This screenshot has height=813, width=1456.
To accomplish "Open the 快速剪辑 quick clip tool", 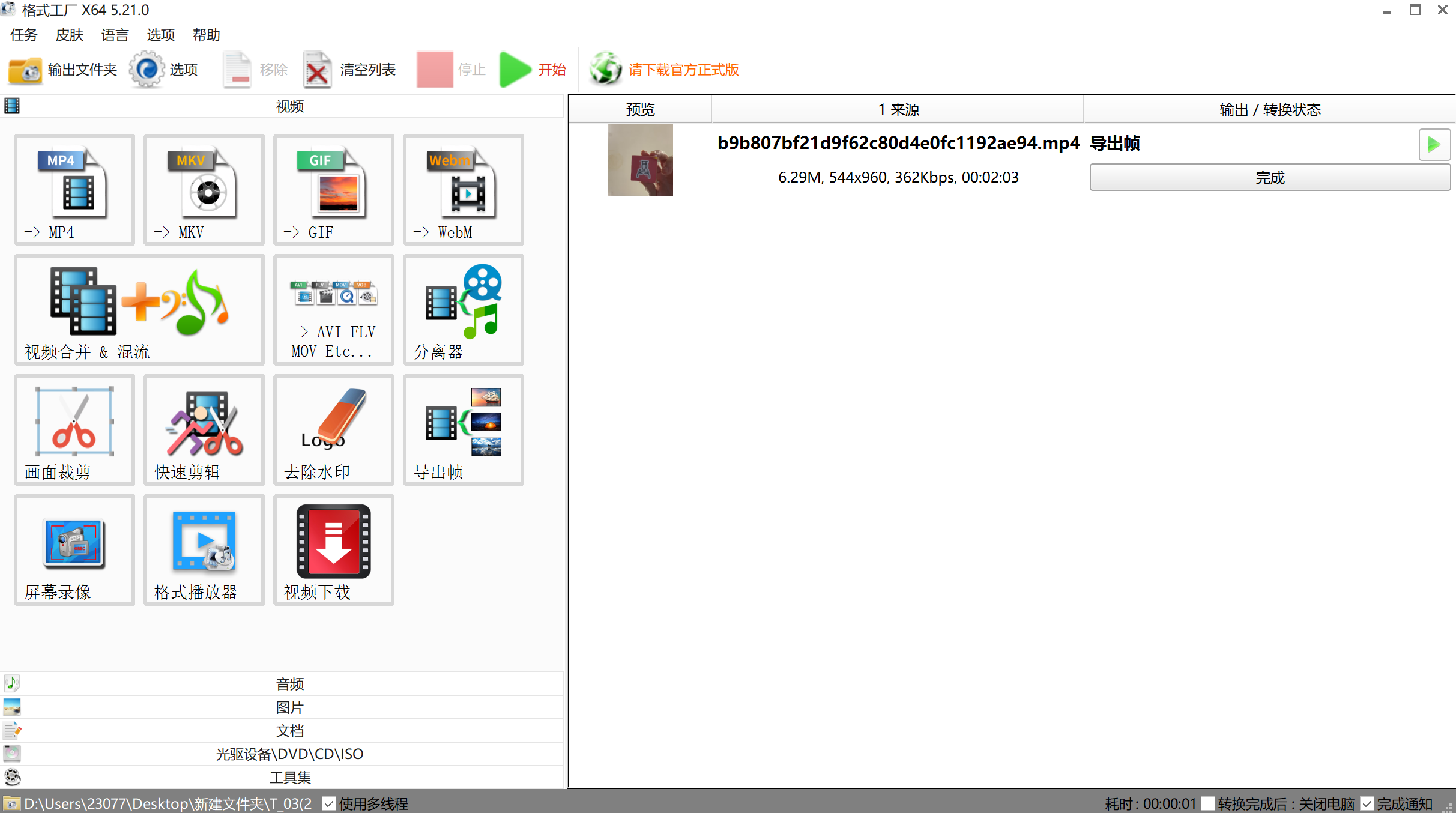I will click(204, 429).
